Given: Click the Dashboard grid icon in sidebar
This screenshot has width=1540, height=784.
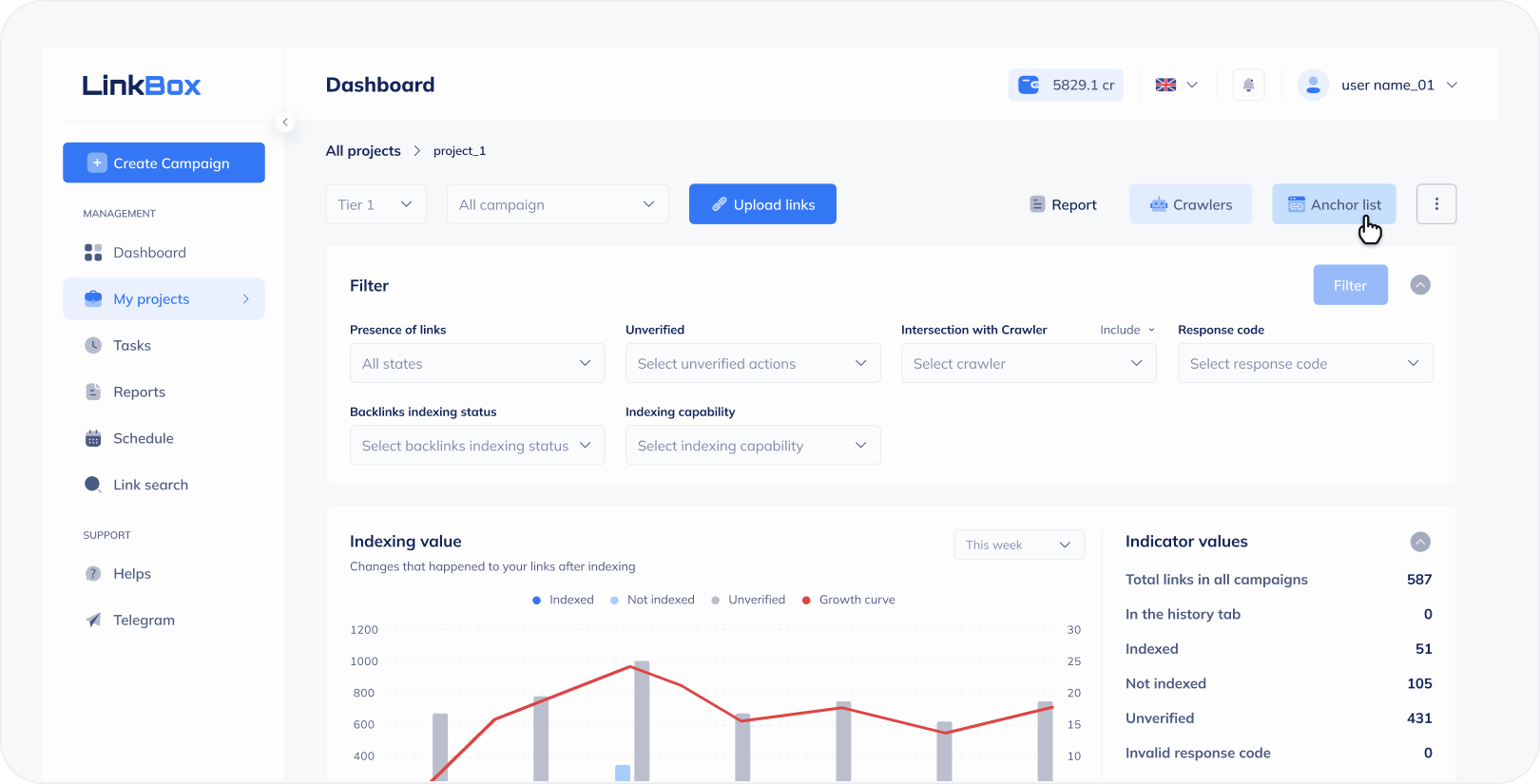Looking at the screenshot, I should tap(93, 253).
